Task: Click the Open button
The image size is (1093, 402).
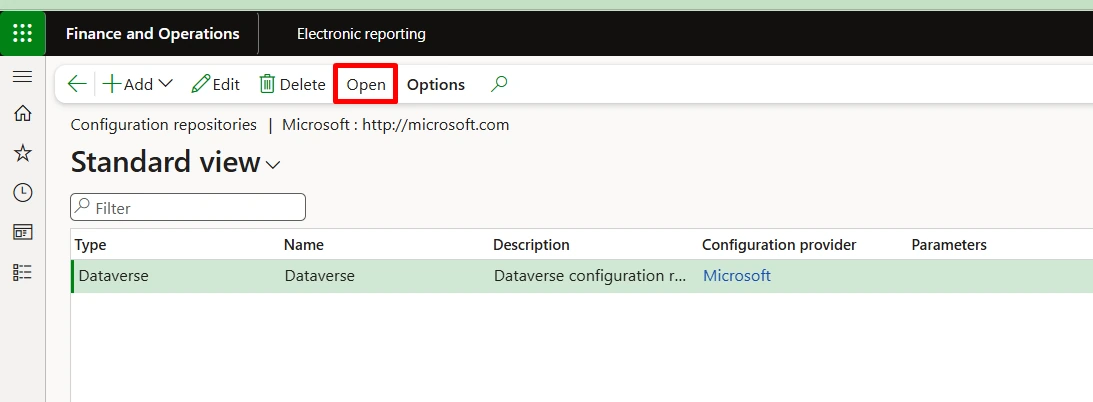Action: [366, 84]
